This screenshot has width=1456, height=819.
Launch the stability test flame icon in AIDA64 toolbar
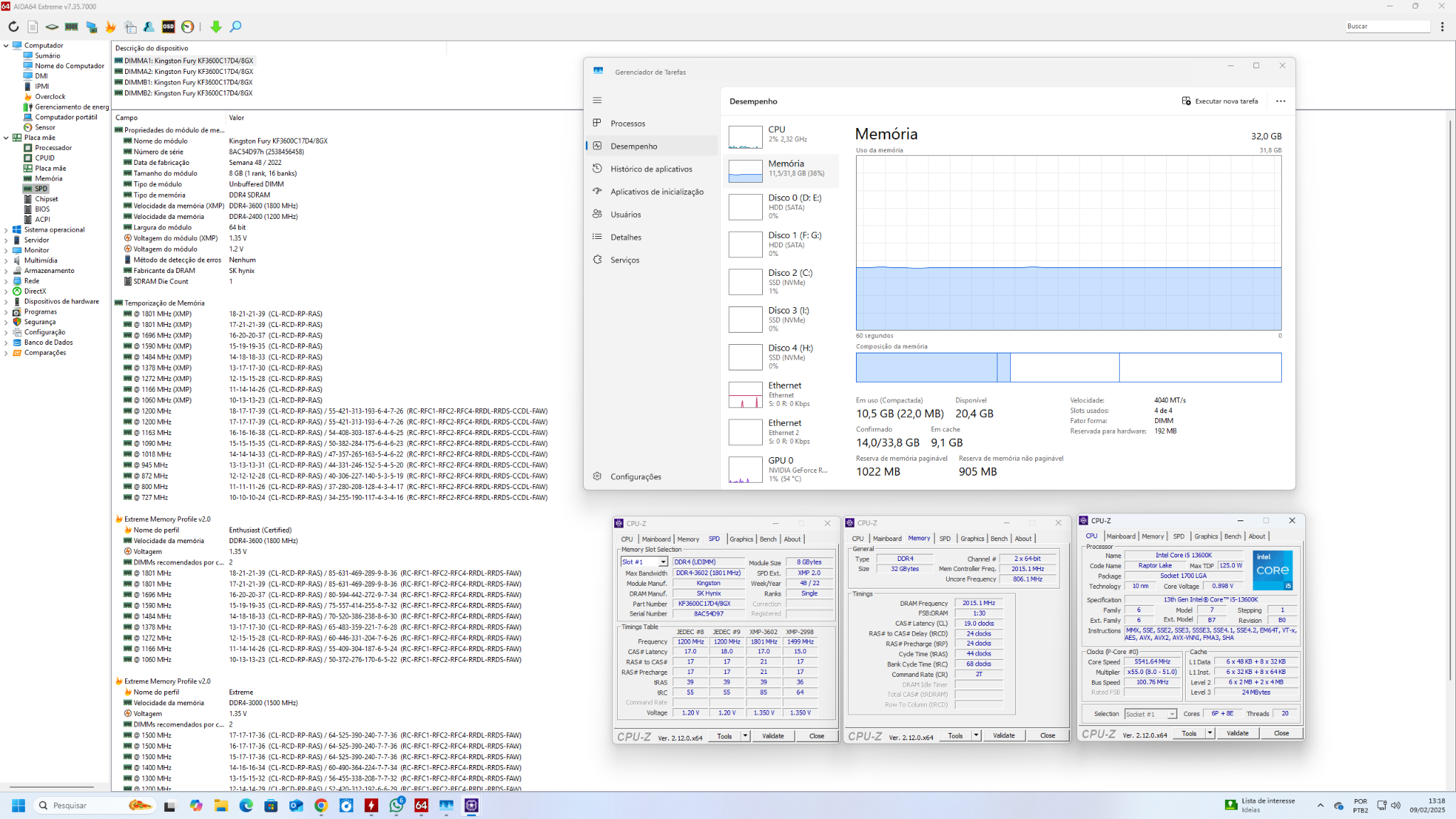(x=110, y=27)
